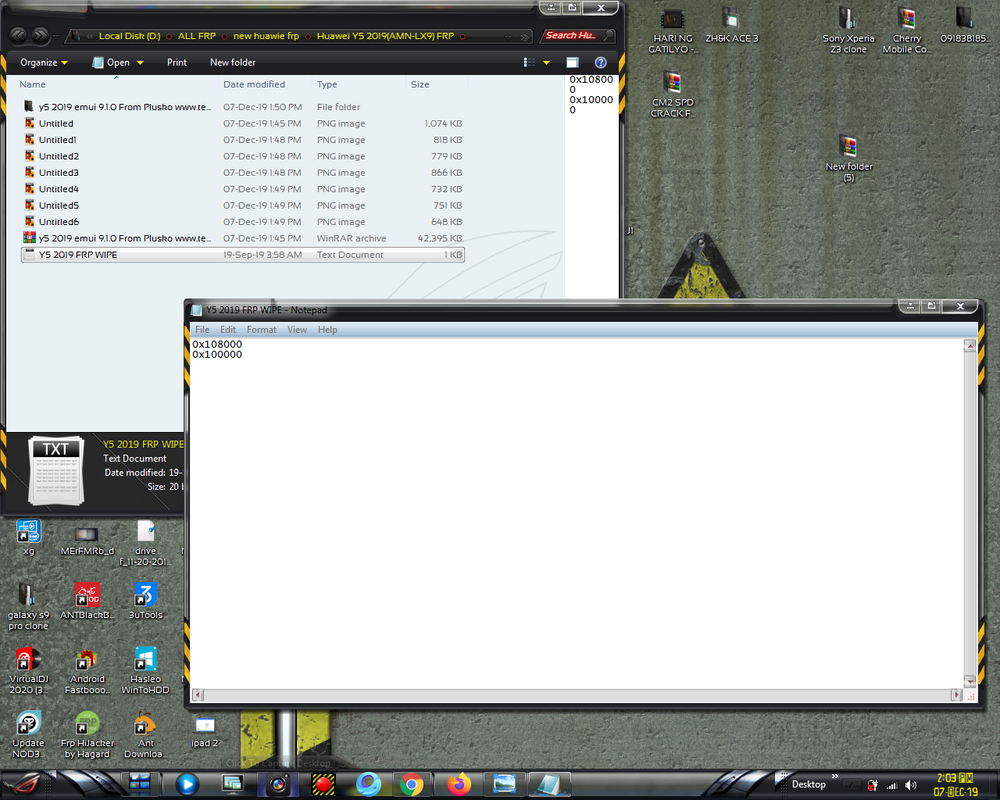Click the ROG start button
1000x800 pixels.
click(x=24, y=785)
